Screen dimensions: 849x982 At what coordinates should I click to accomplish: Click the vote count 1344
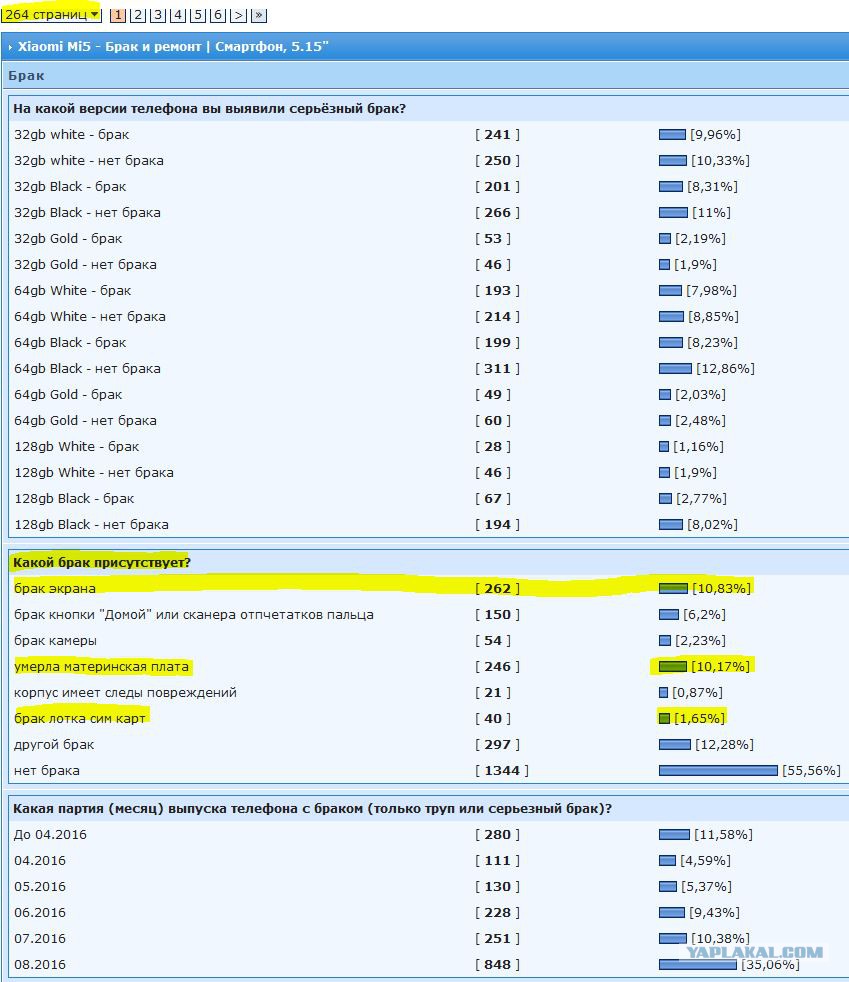tap(502, 770)
